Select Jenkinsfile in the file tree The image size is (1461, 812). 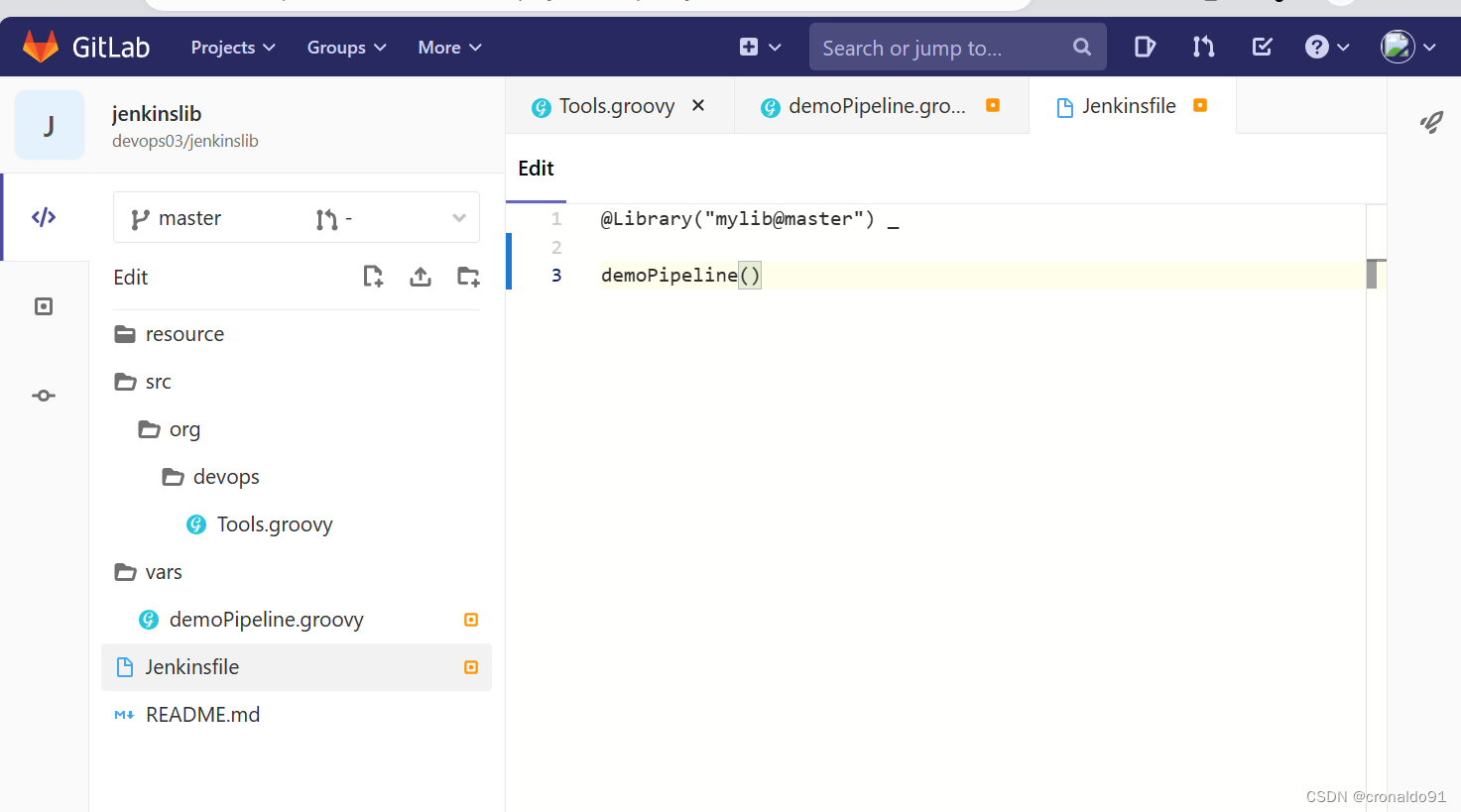(x=297, y=667)
